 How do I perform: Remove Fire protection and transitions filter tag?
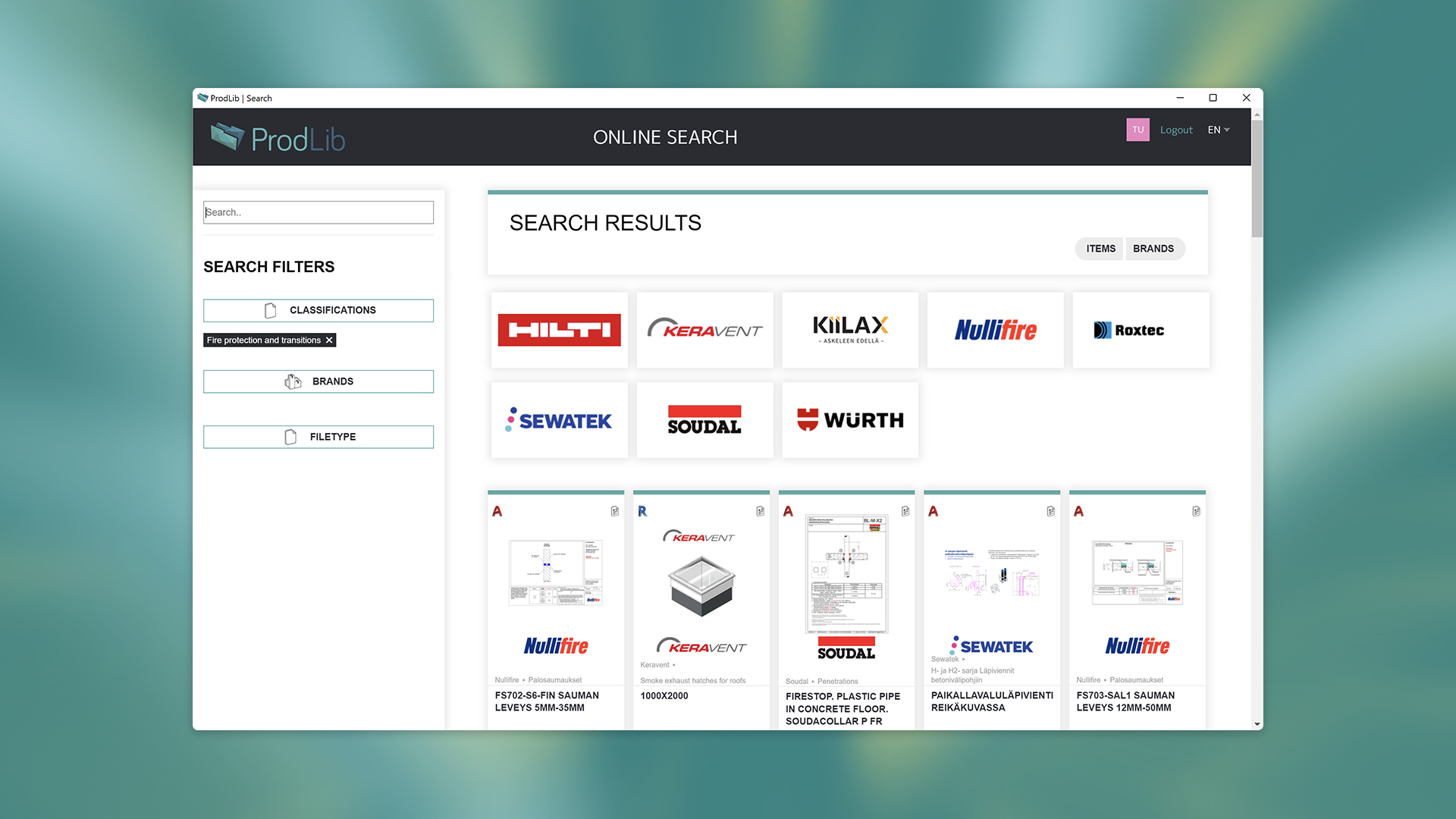click(329, 340)
